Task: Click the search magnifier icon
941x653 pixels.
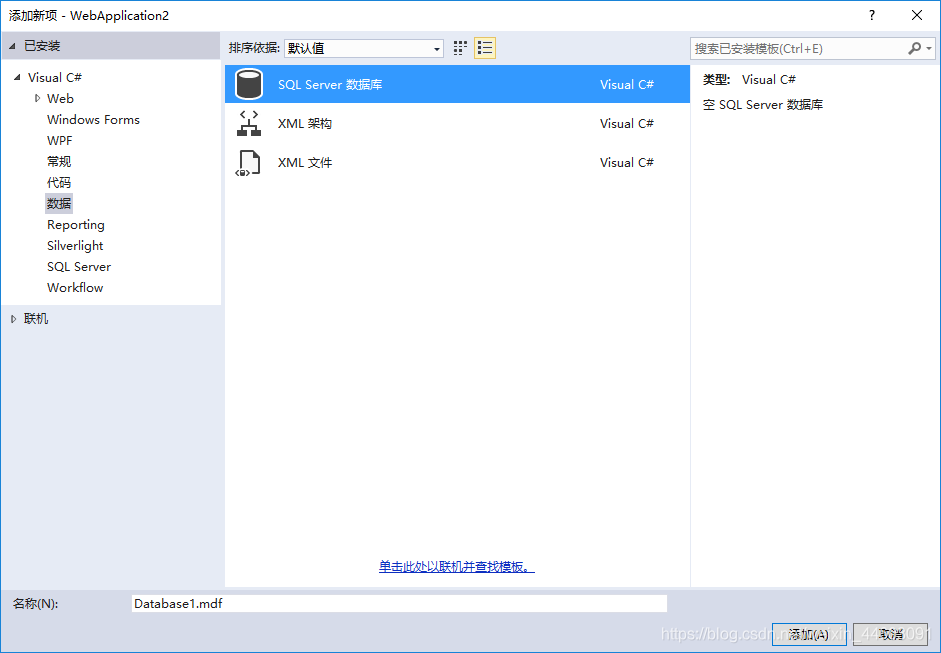Action: [914, 48]
